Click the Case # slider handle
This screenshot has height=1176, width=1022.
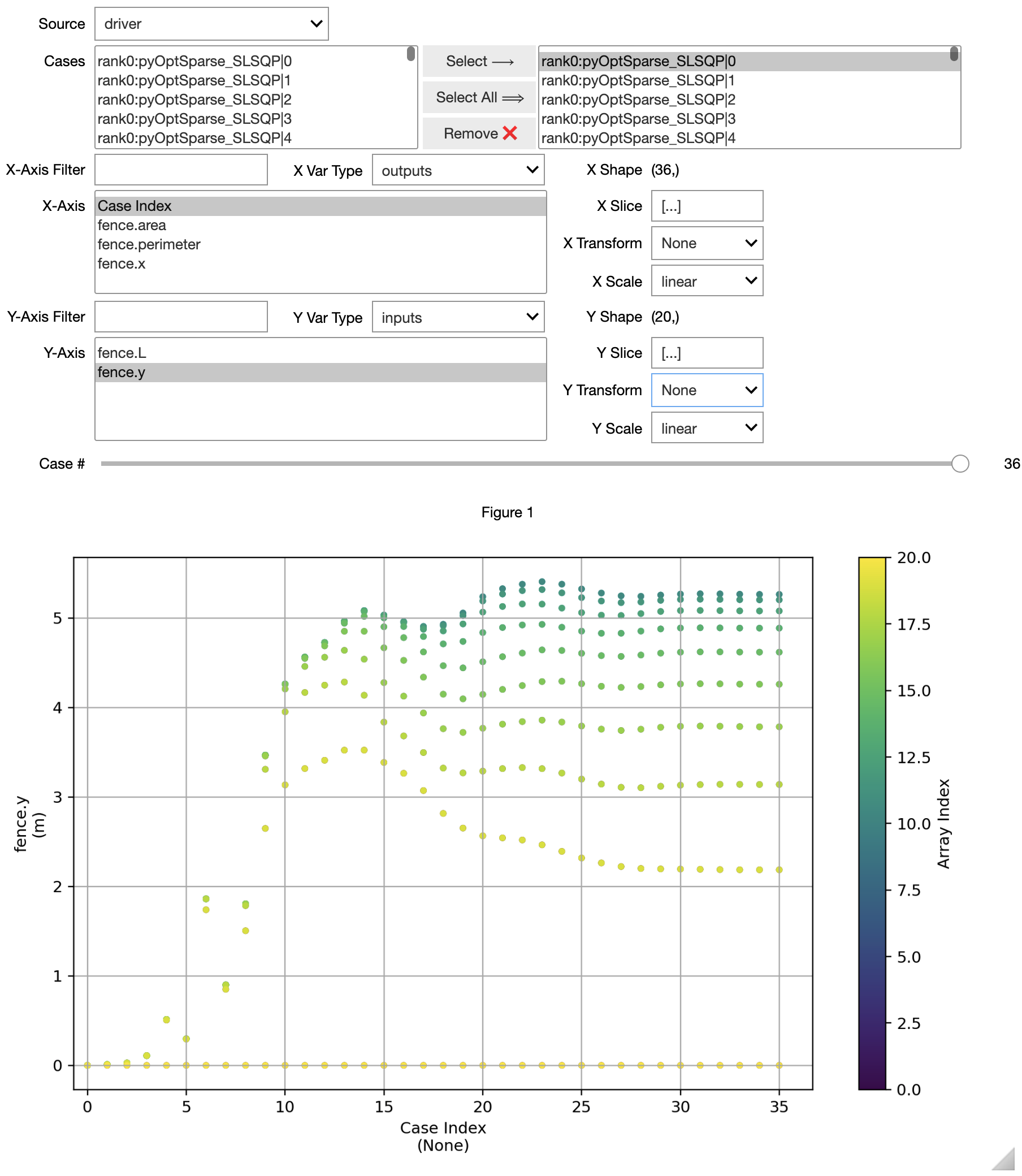click(960, 464)
